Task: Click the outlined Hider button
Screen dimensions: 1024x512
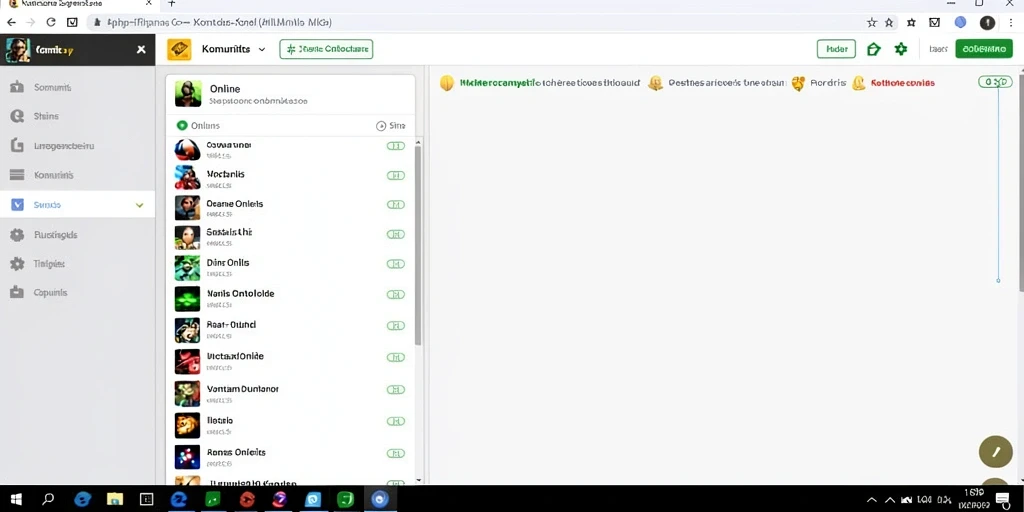Action: 836,49
